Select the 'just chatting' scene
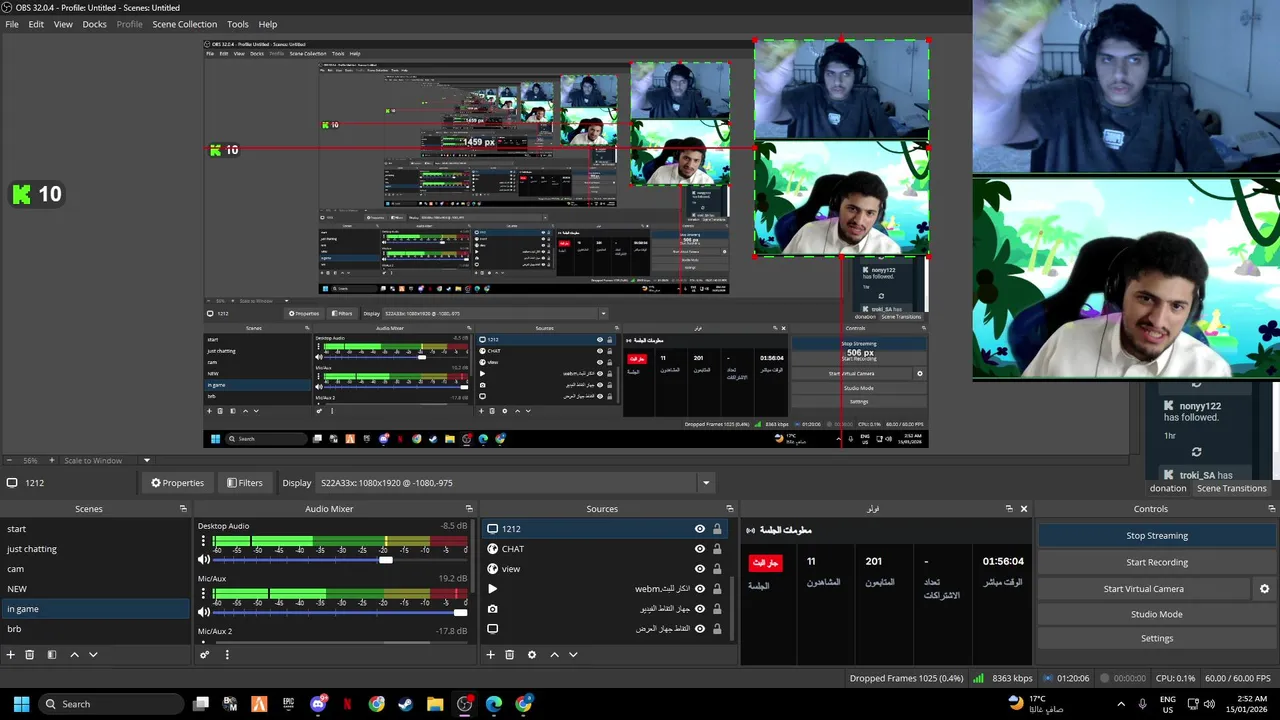 (x=95, y=549)
